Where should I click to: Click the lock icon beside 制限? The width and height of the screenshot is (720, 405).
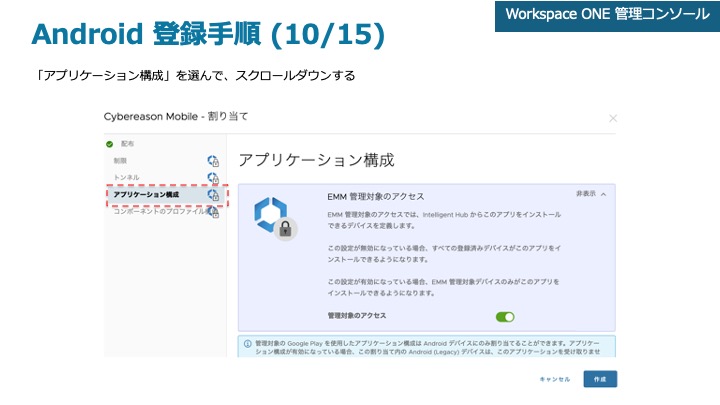[213, 161]
